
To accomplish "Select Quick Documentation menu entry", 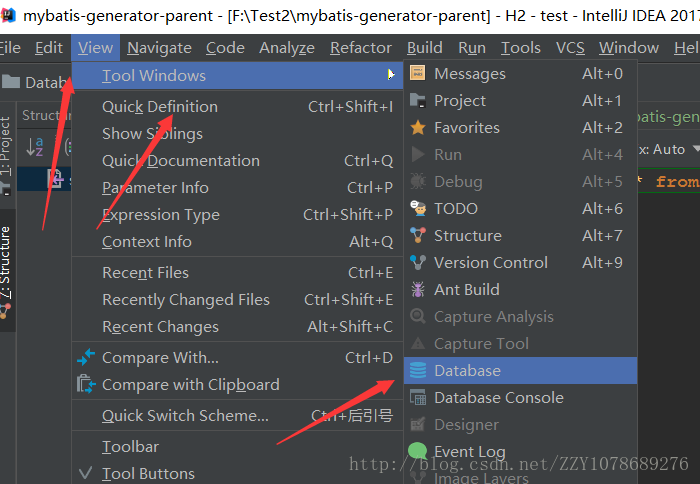I will 237,161.
